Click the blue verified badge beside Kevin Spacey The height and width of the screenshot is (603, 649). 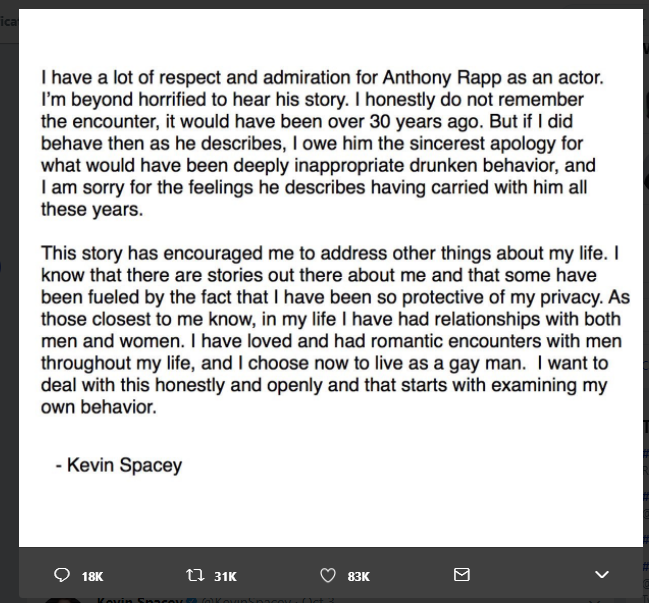point(191,601)
